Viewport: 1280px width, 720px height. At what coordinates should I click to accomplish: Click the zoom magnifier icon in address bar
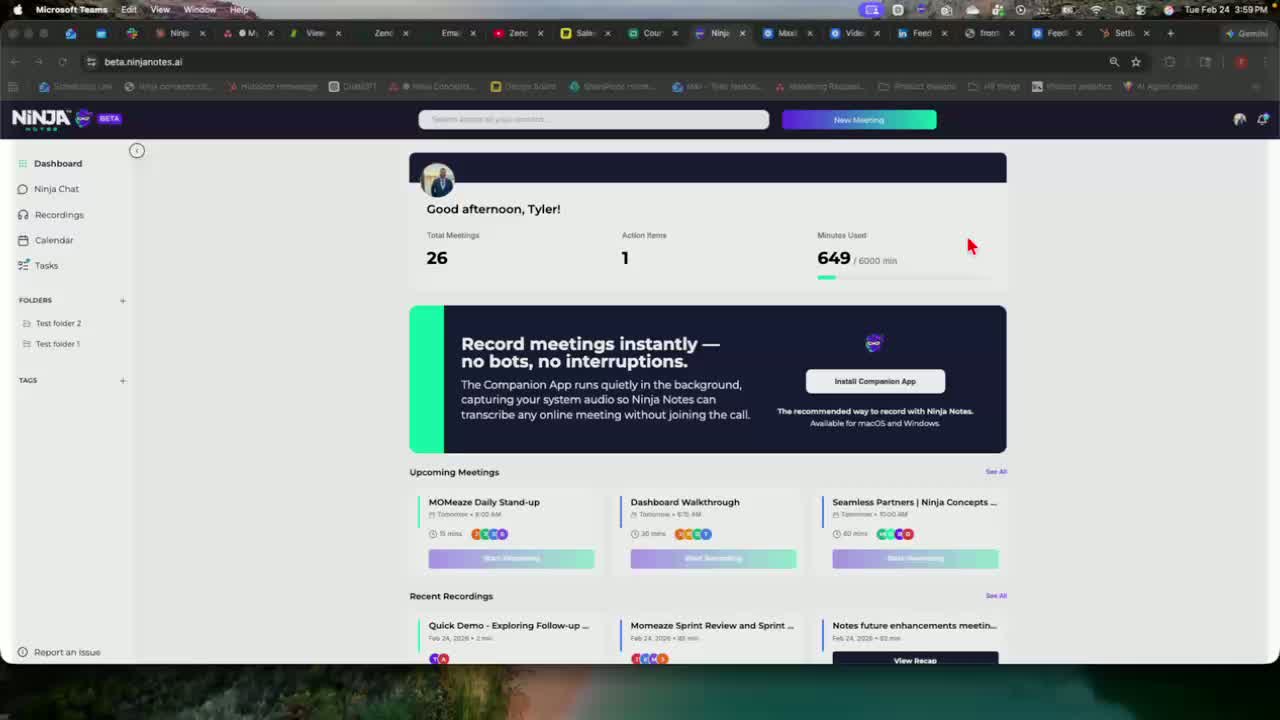click(1114, 62)
